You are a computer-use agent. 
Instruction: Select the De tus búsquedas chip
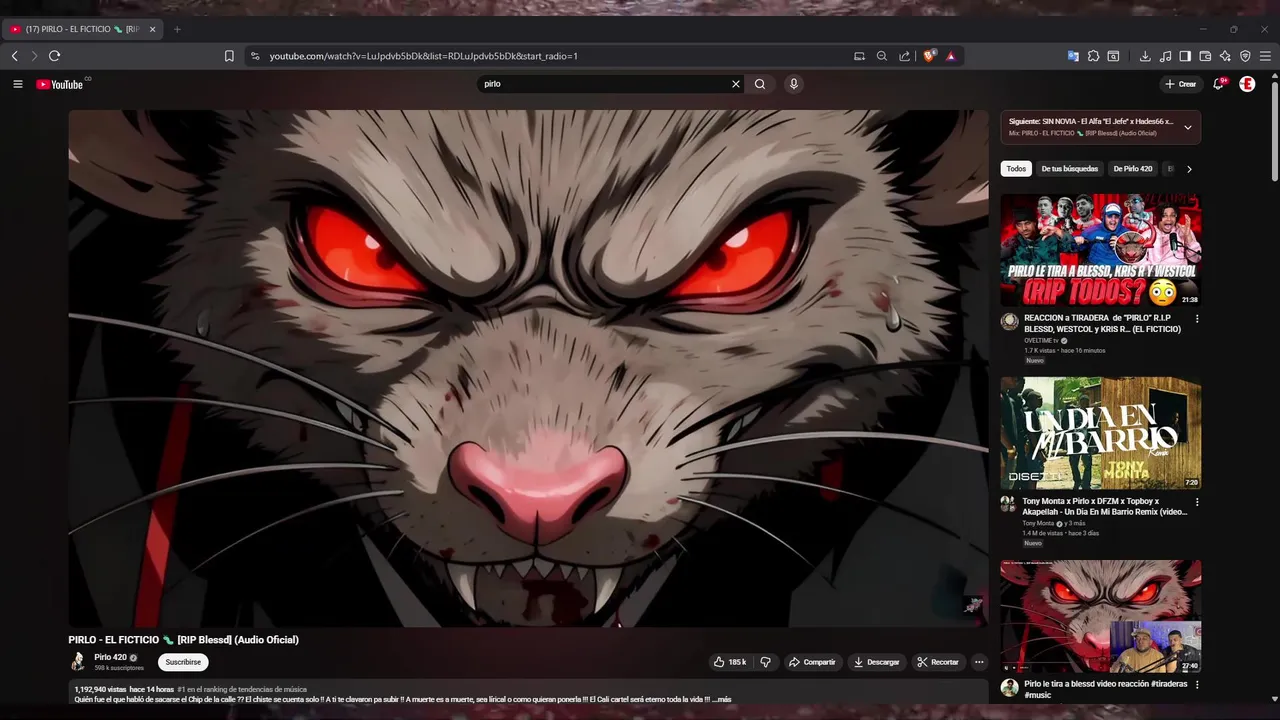coord(1070,169)
